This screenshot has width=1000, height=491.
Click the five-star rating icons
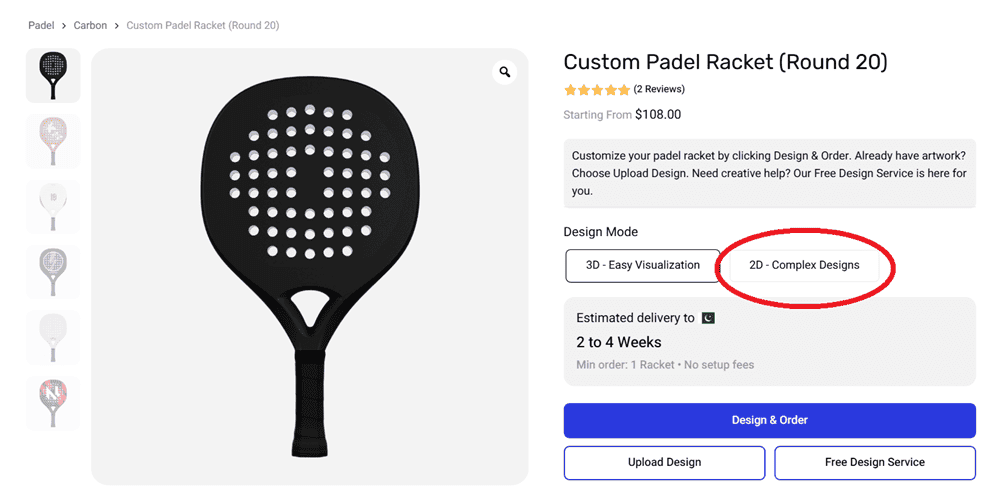[597, 90]
